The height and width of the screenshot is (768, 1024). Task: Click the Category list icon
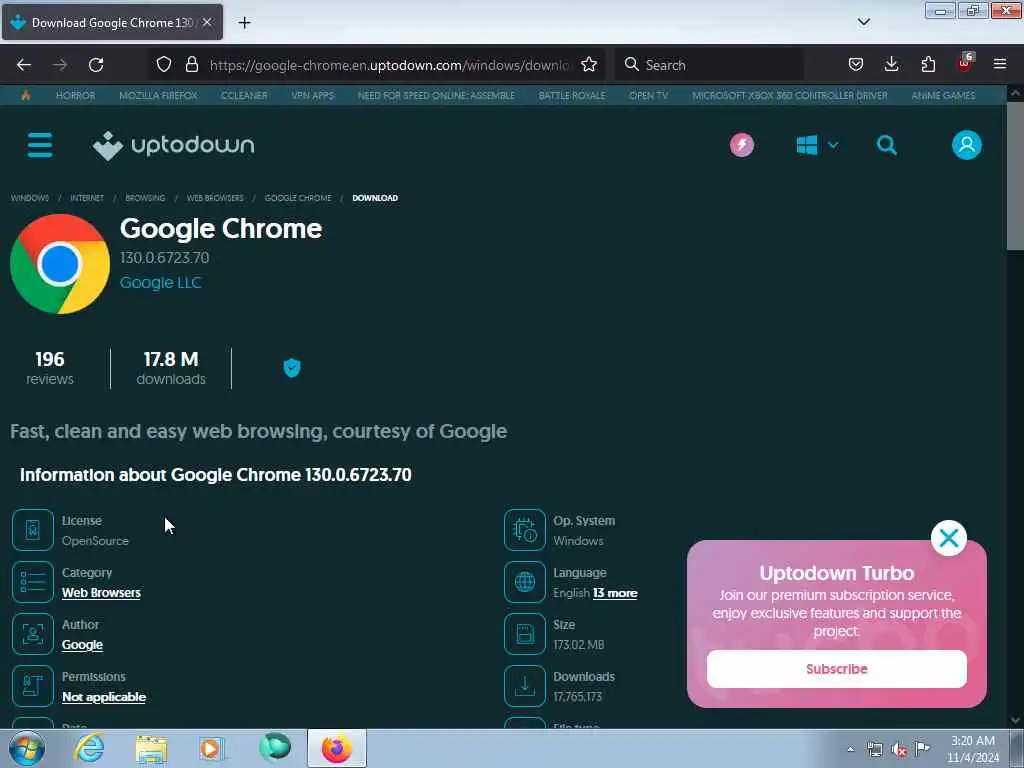click(33, 582)
